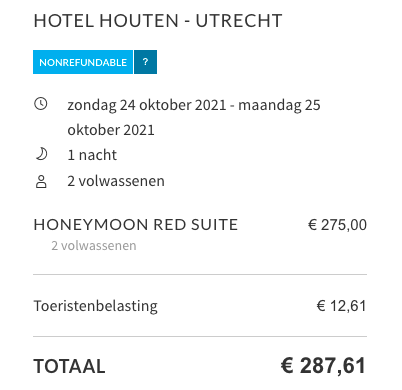Screen dimensions: 402x390
Task: Click the NONREFUNDABLE badge
Action: point(83,62)
